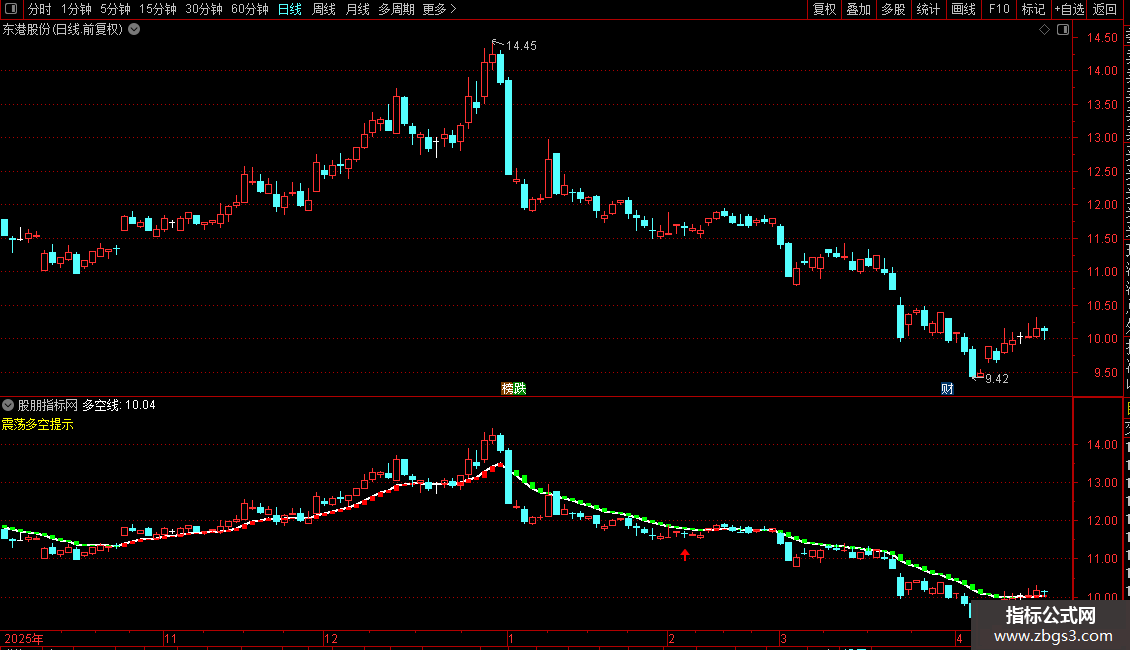Click month 12 on time axis
1130x650 pixels.
331,638
